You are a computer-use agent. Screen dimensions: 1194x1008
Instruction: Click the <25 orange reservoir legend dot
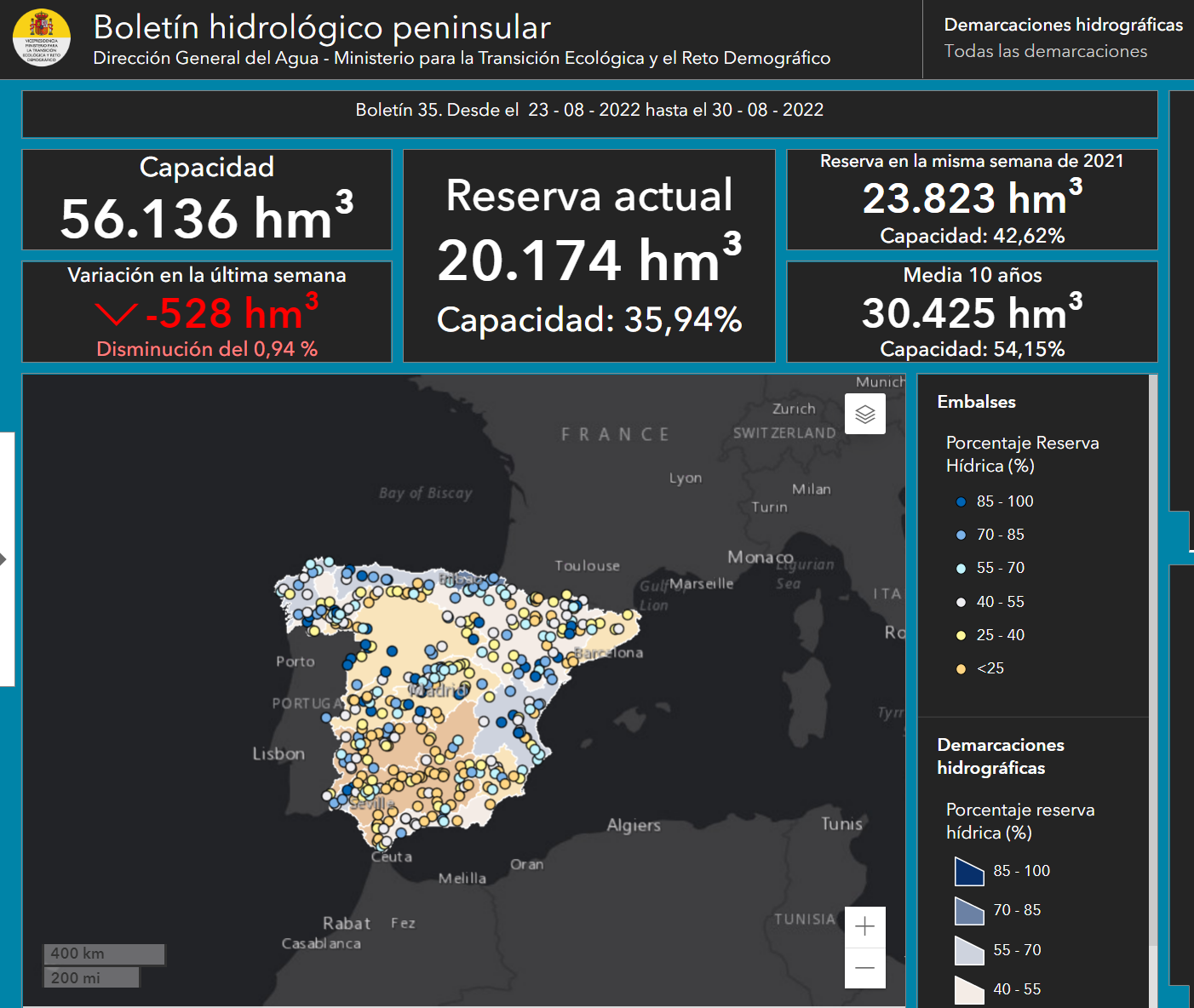point(961,669)
